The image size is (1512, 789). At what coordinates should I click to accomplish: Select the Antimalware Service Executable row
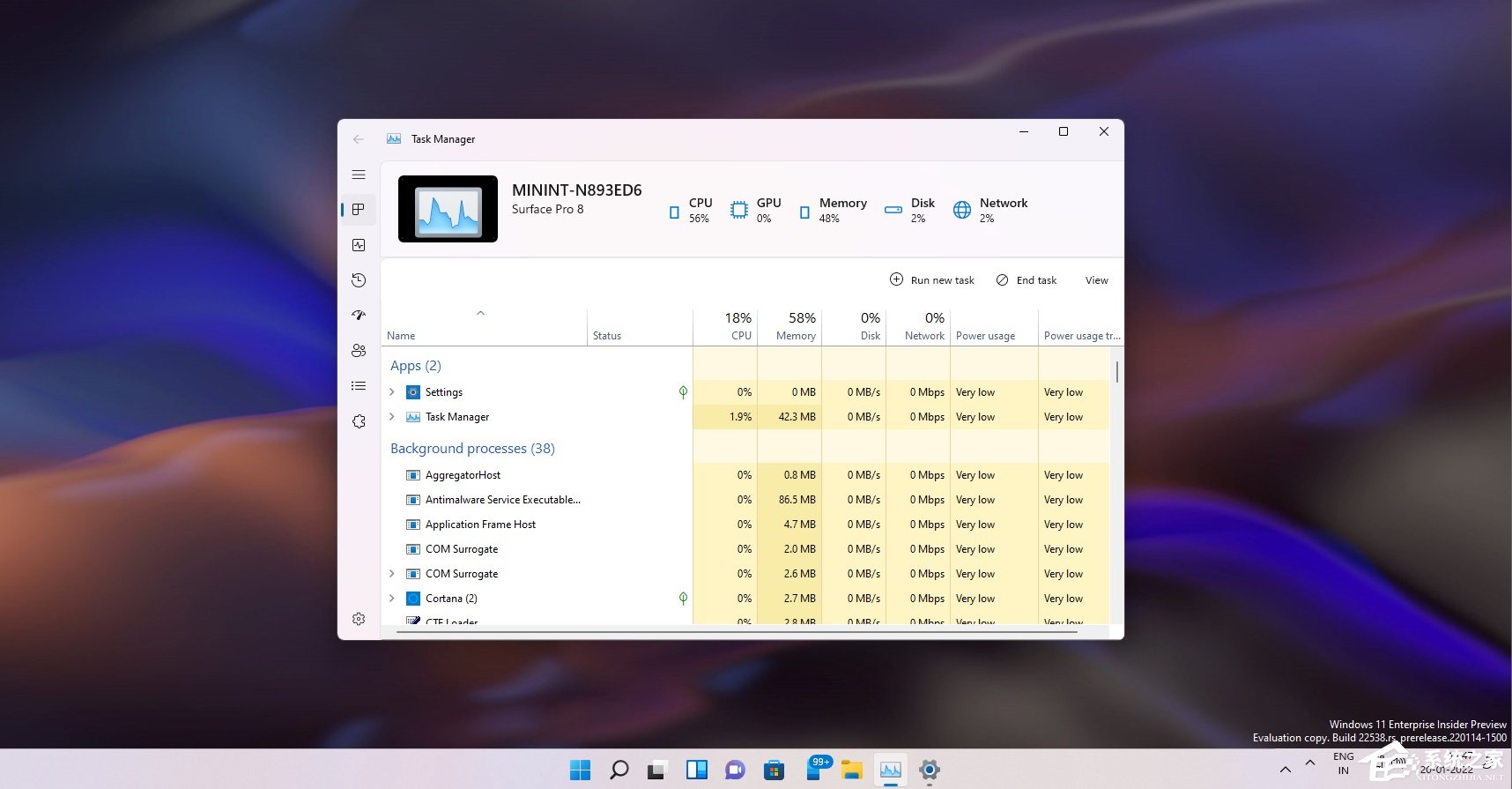[502, 500]
